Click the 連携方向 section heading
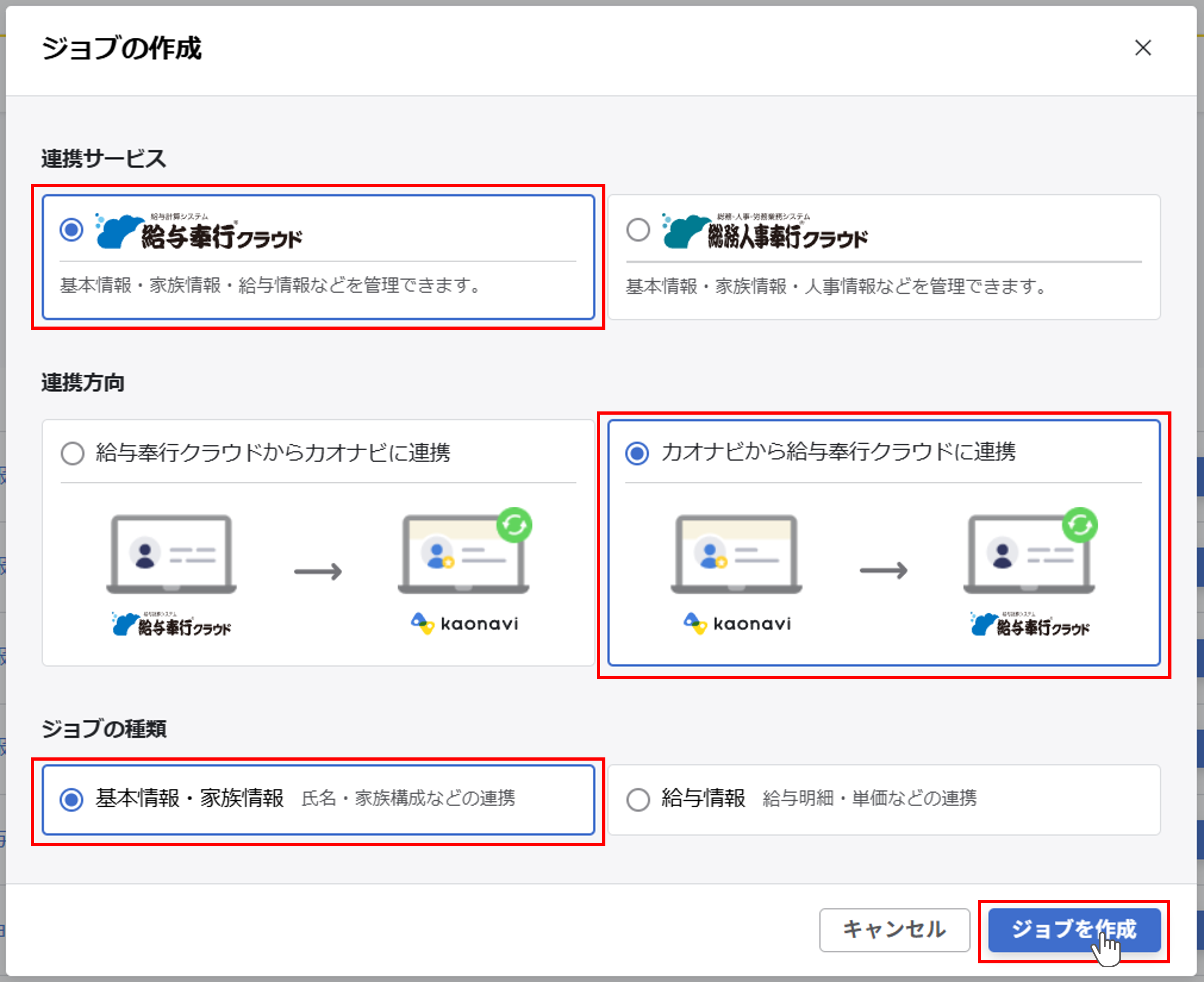 click(x=83, y=383)
